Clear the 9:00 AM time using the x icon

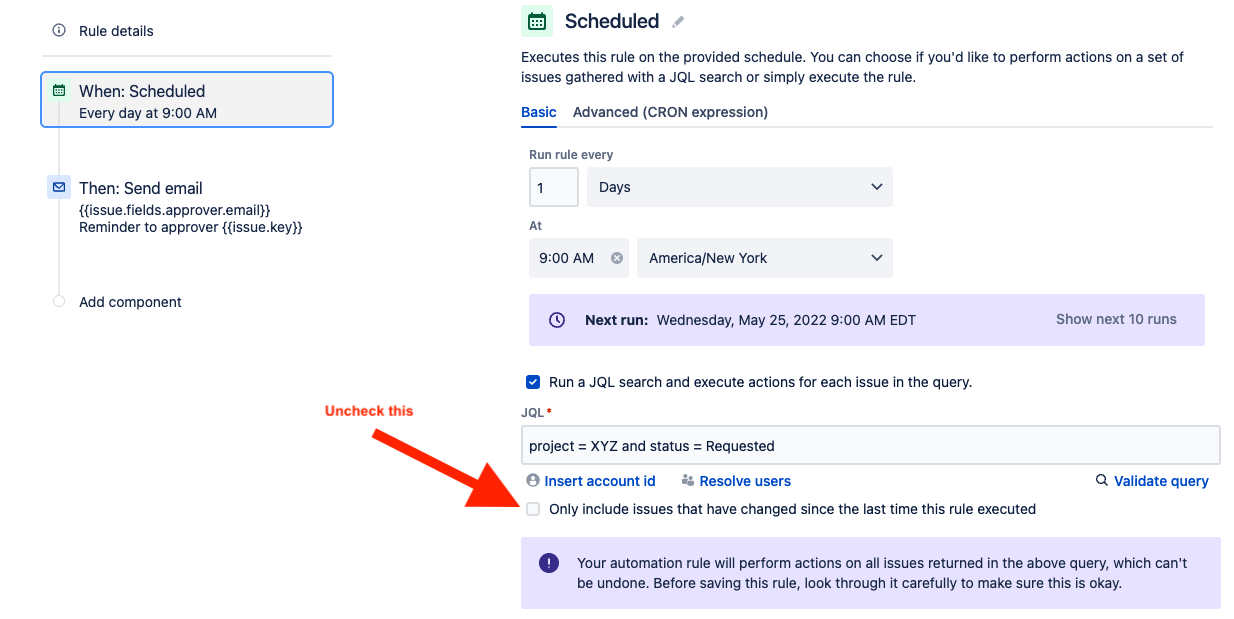click(617, 258)
